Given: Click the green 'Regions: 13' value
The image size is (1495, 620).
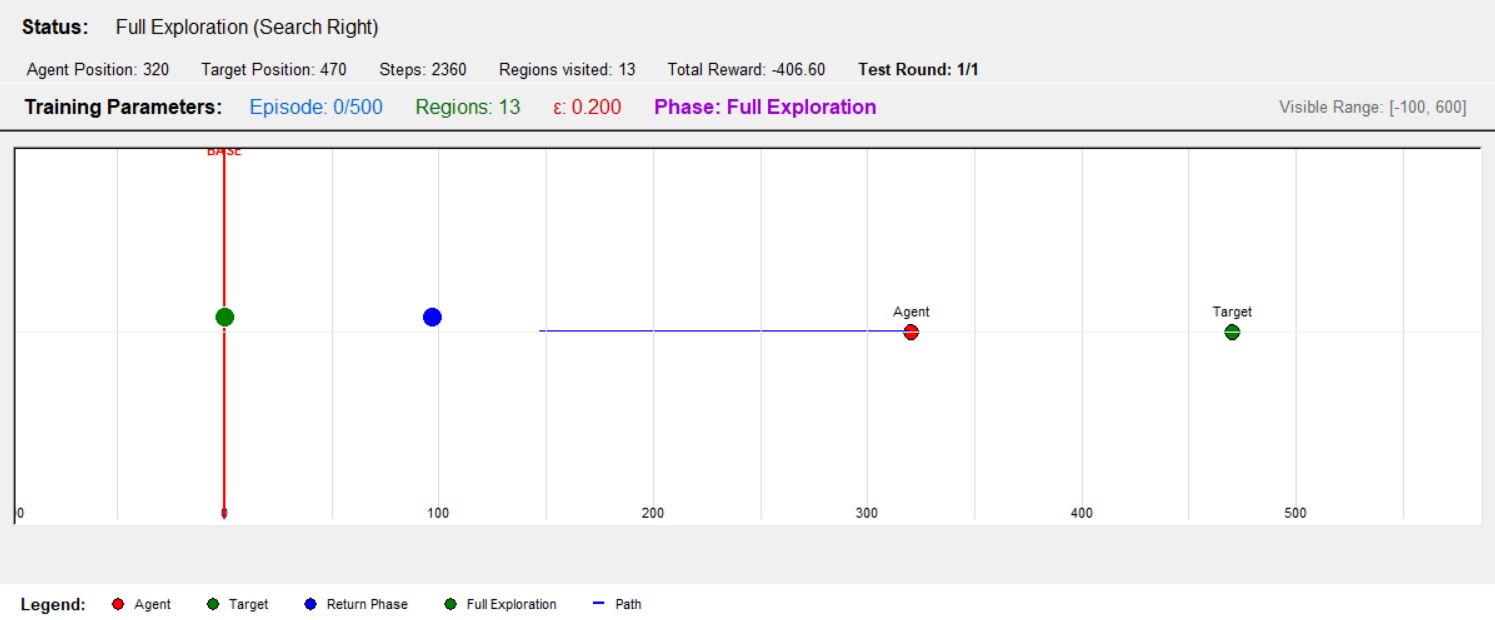Looking at the screenshot, I should (468, 107).
